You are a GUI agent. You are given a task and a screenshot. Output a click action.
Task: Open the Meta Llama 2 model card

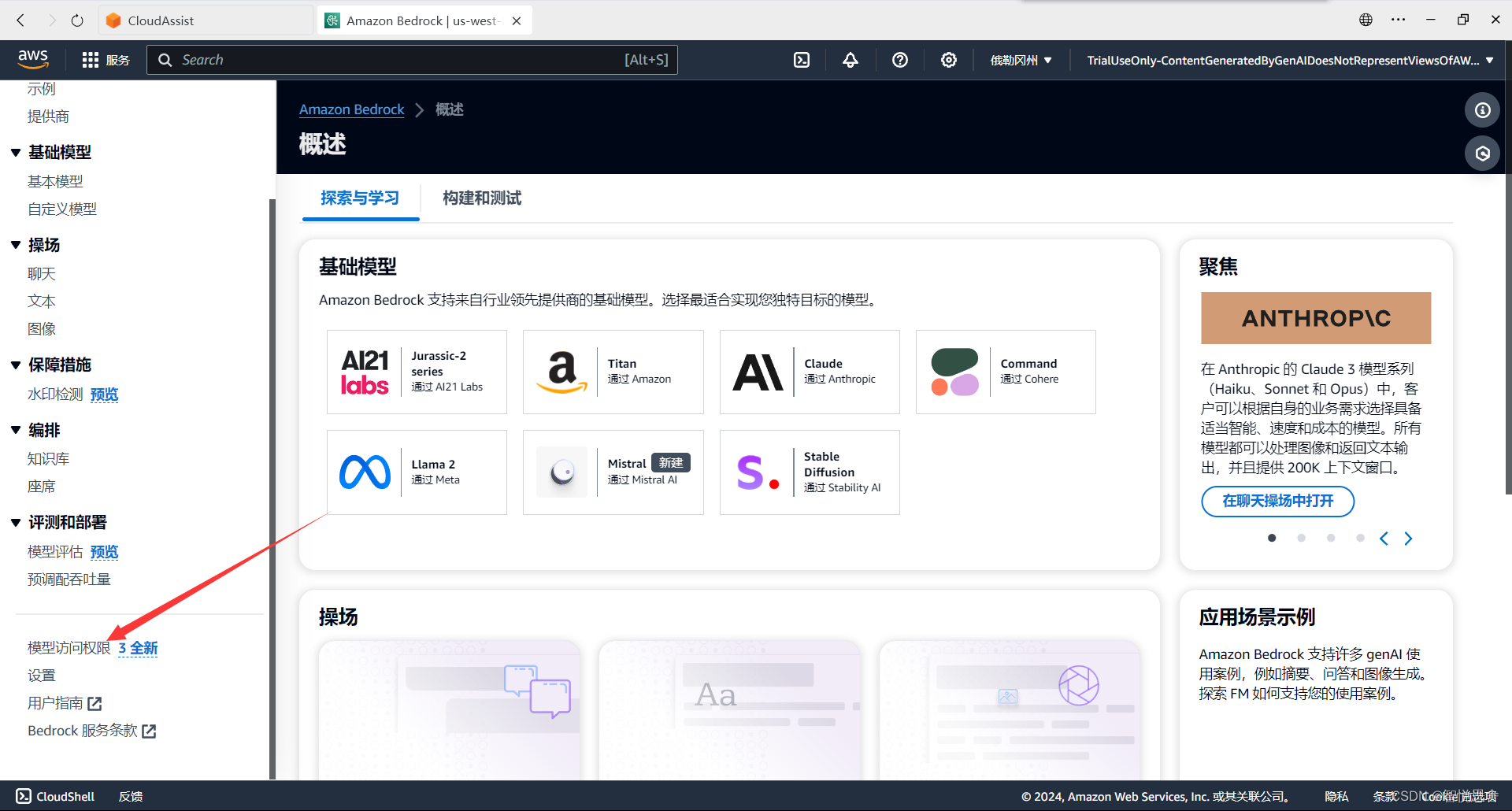point(417,472)
